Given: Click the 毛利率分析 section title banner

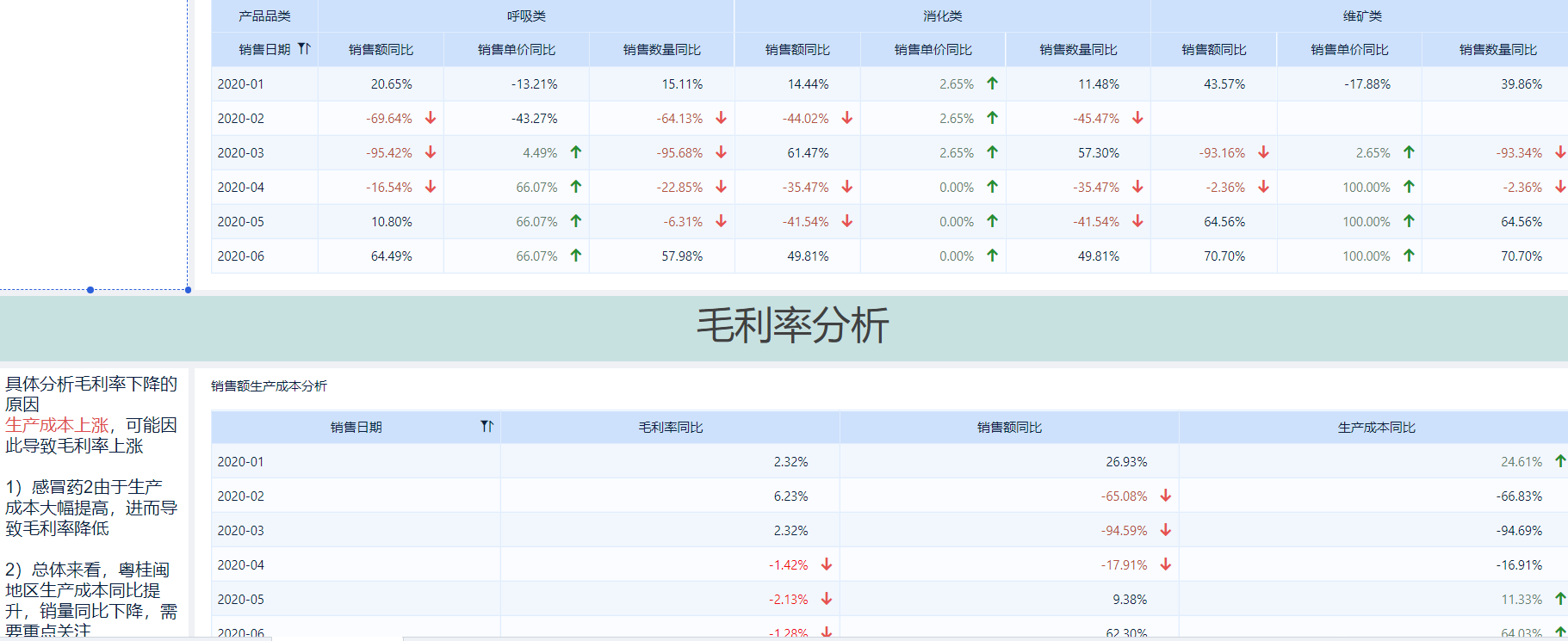Looking at the screenshot, I should 792,327.
